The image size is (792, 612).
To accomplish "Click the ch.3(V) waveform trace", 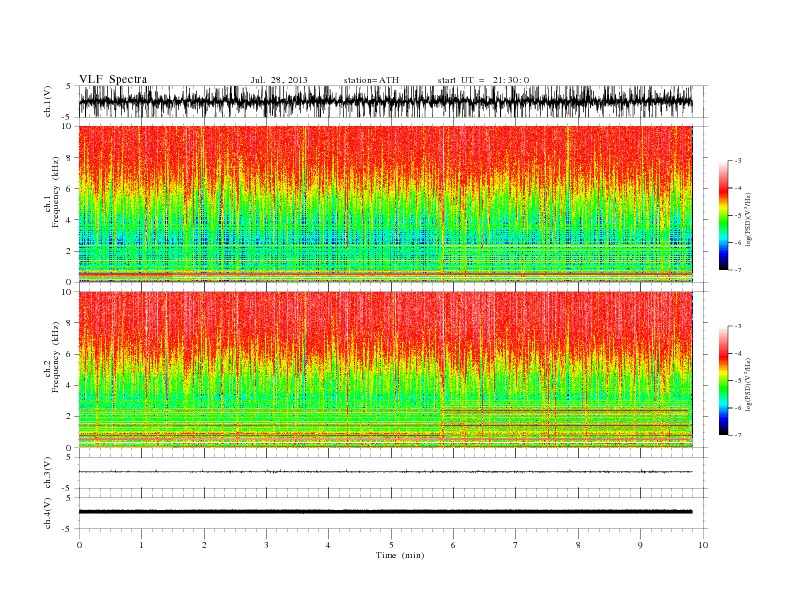I will point(385,472).
